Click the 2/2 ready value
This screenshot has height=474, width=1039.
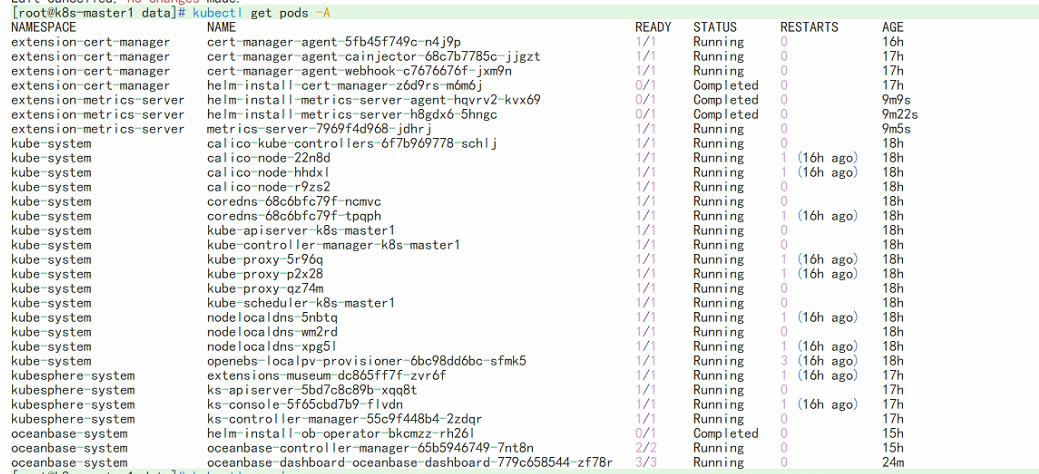click(x=645, y=448)
